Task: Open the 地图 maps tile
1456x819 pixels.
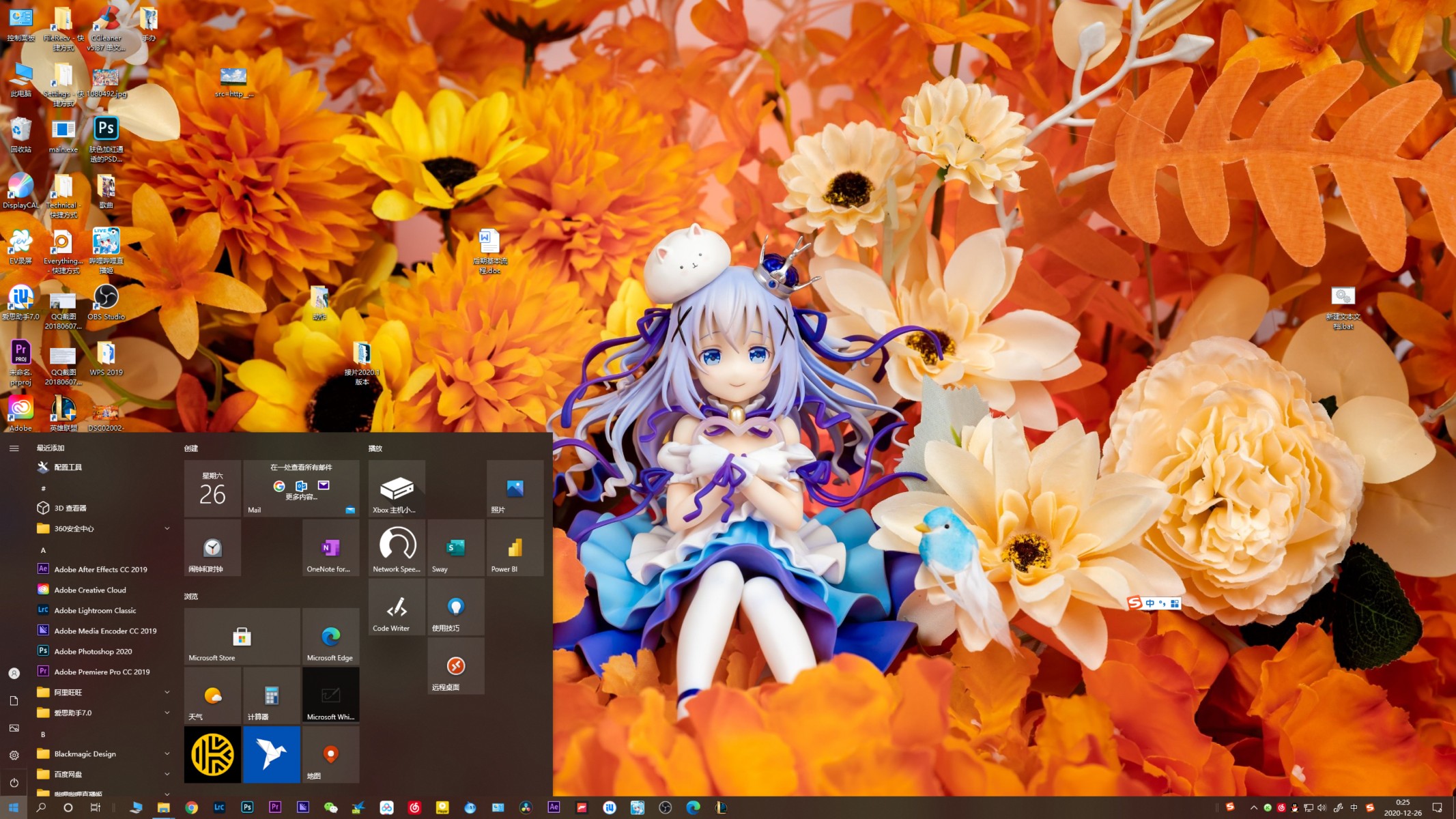Action: pos(331,755)
